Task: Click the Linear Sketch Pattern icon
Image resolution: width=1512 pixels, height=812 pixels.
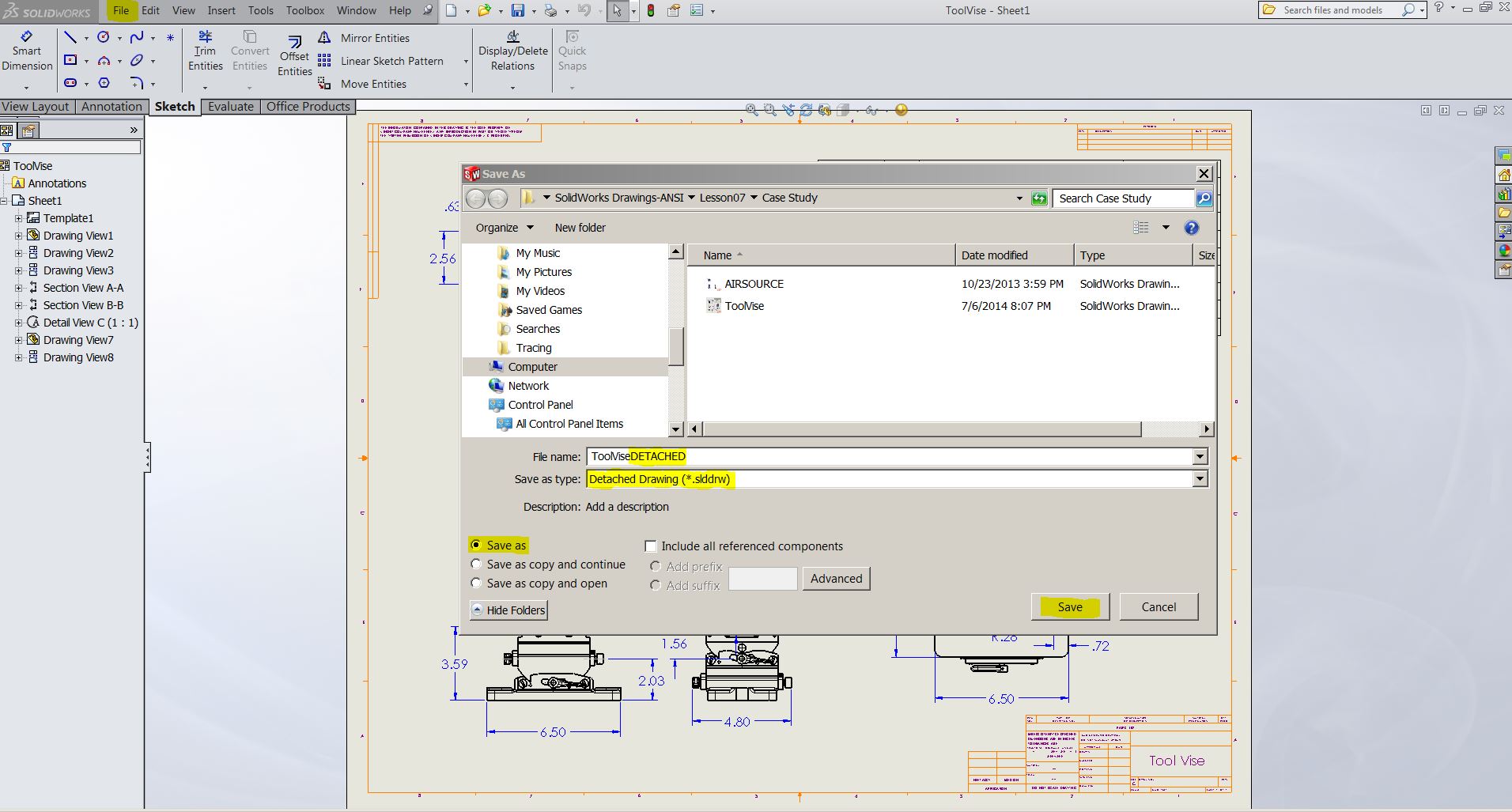Action: click(324, 61)
